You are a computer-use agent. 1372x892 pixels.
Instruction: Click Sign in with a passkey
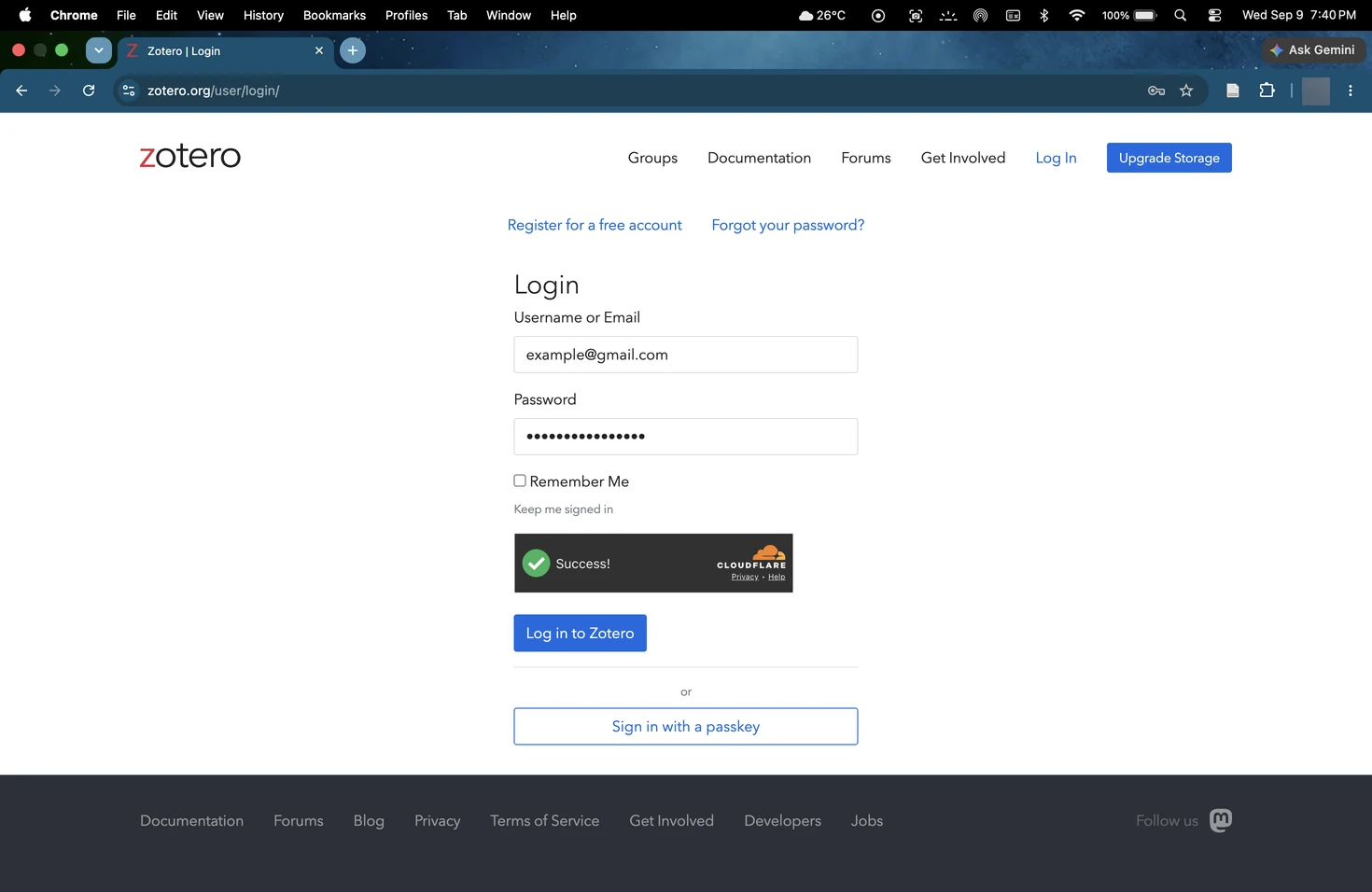[685, 726]
